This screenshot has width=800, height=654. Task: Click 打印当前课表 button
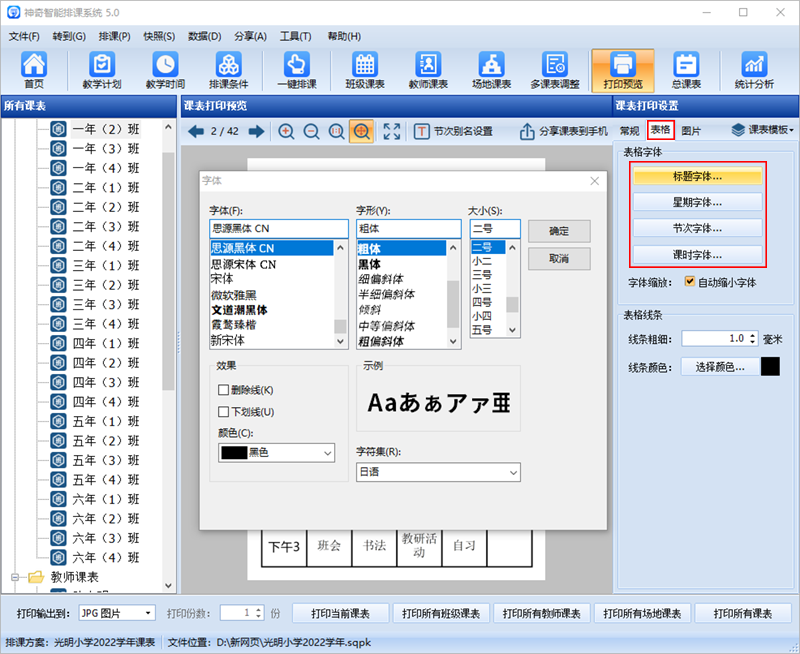(340, 613)
